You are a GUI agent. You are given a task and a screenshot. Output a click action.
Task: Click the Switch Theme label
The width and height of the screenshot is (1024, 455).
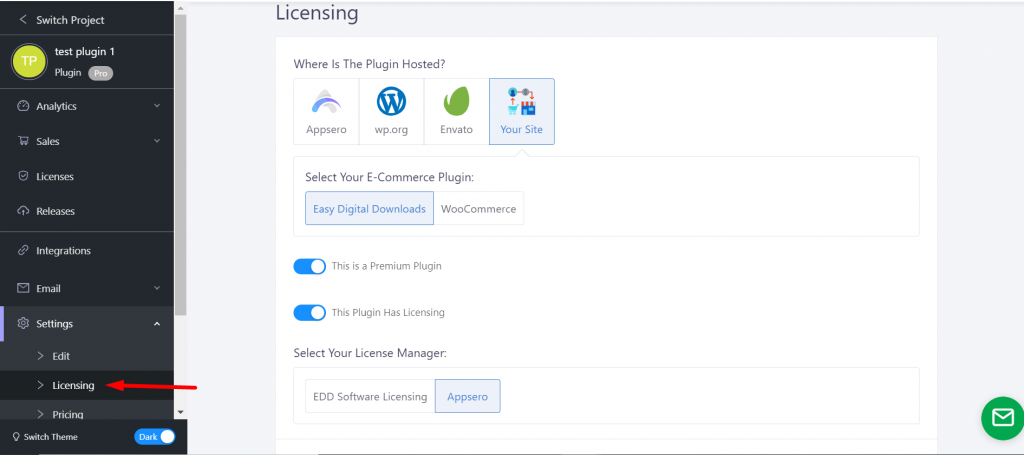point(50,437)
